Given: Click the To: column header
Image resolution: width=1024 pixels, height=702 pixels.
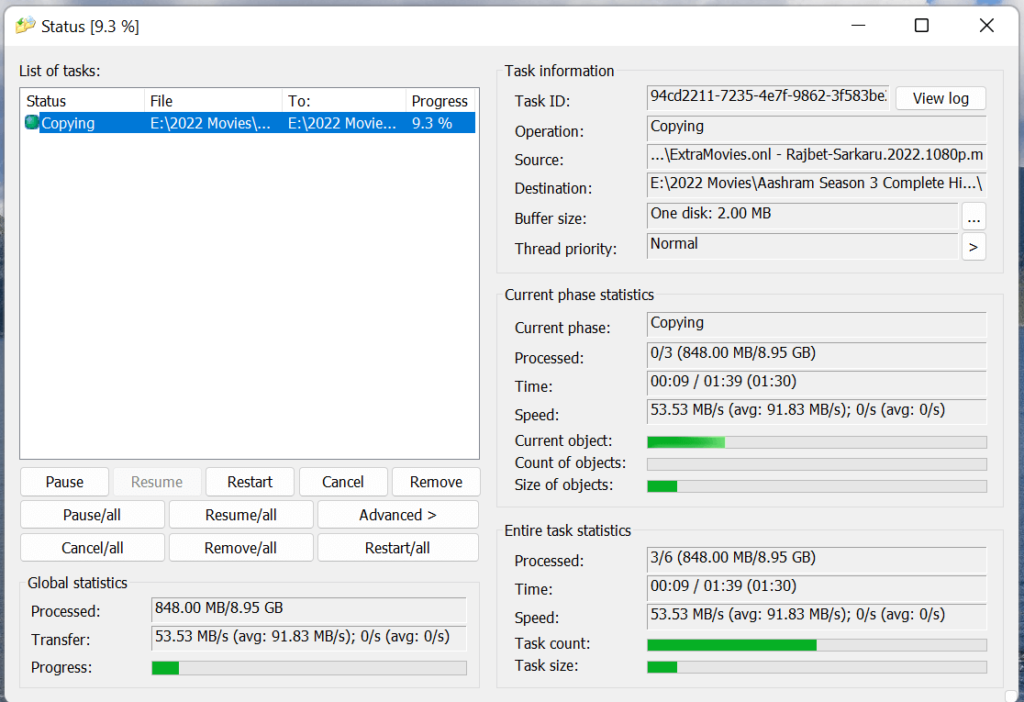Looking at the screenshot, I should point(344,101).
